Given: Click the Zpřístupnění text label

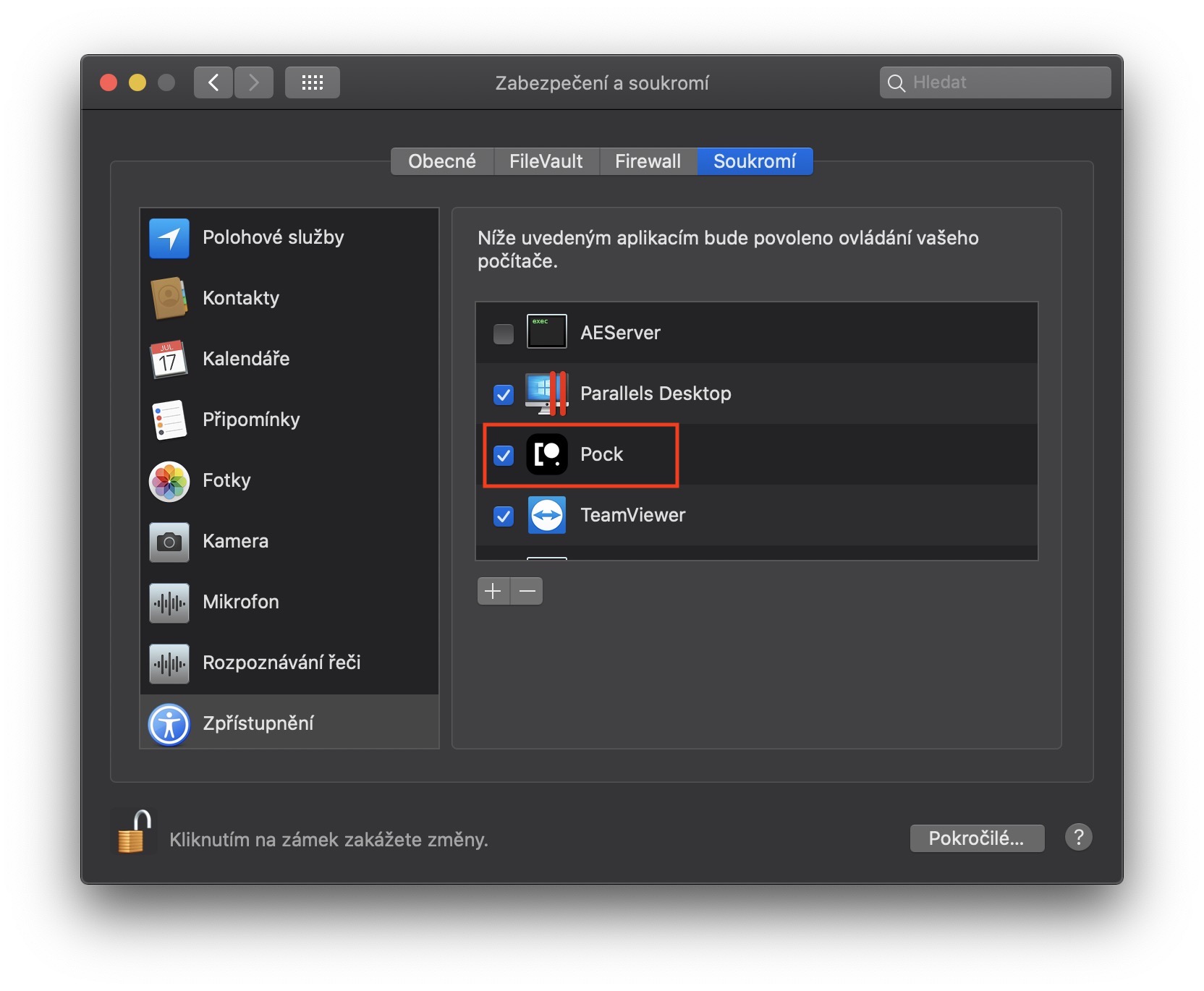Looking at the screenshot, I should (258, 723).
